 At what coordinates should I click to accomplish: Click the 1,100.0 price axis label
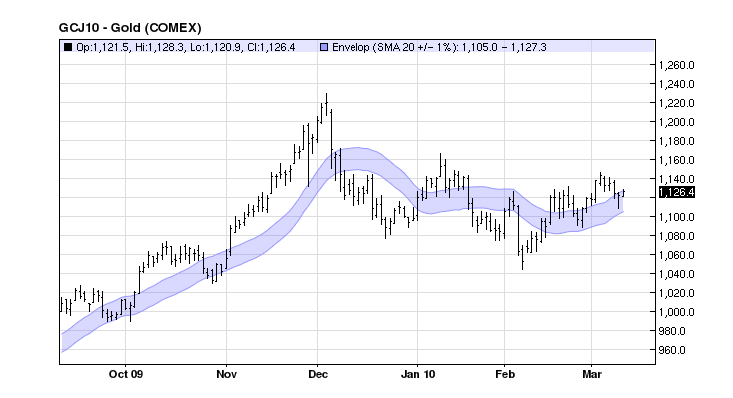click(x=676, y=217)
